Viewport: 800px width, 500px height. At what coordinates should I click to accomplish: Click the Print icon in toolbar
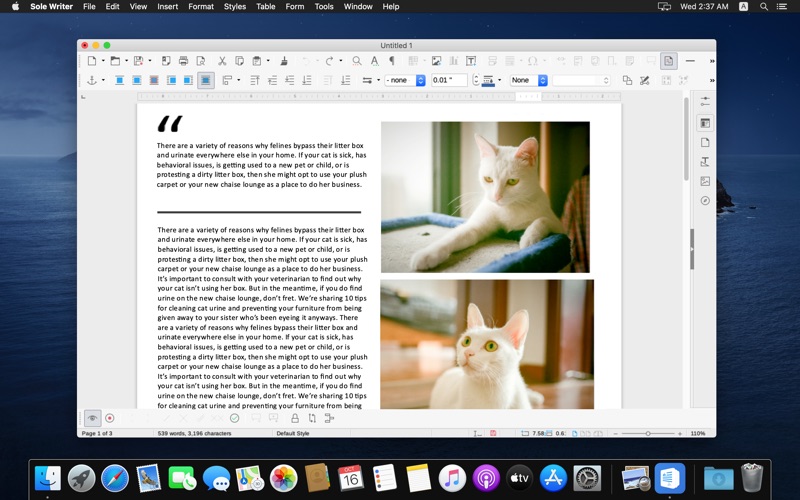tap(183, 61)
